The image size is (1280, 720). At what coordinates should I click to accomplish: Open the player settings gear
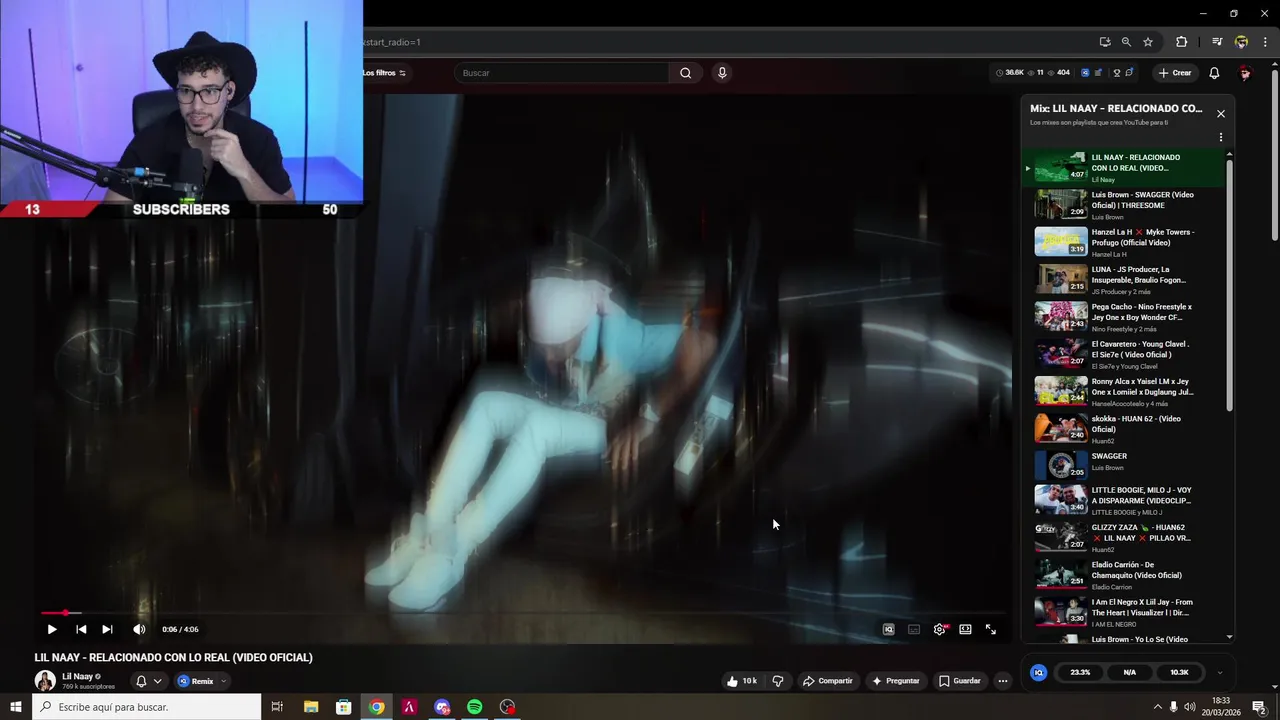939,629
